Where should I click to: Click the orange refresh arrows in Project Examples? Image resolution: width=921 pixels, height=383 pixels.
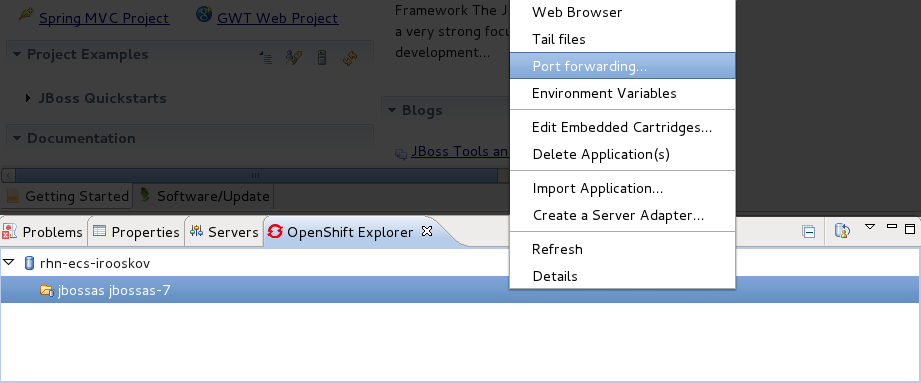pos(350,58)
